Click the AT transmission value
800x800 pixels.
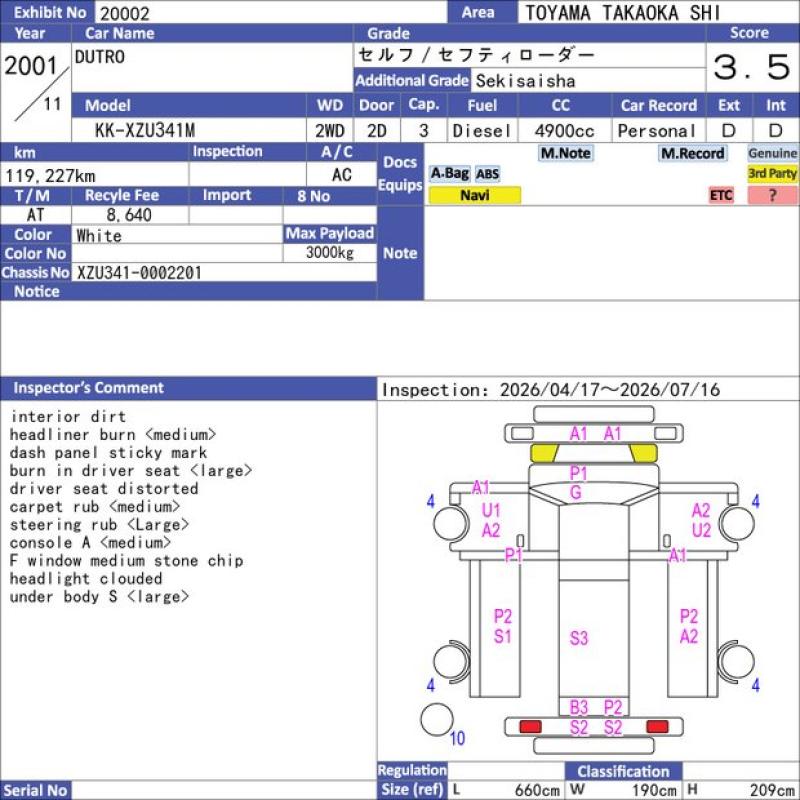pyautogui.click(x=35, y=215)
